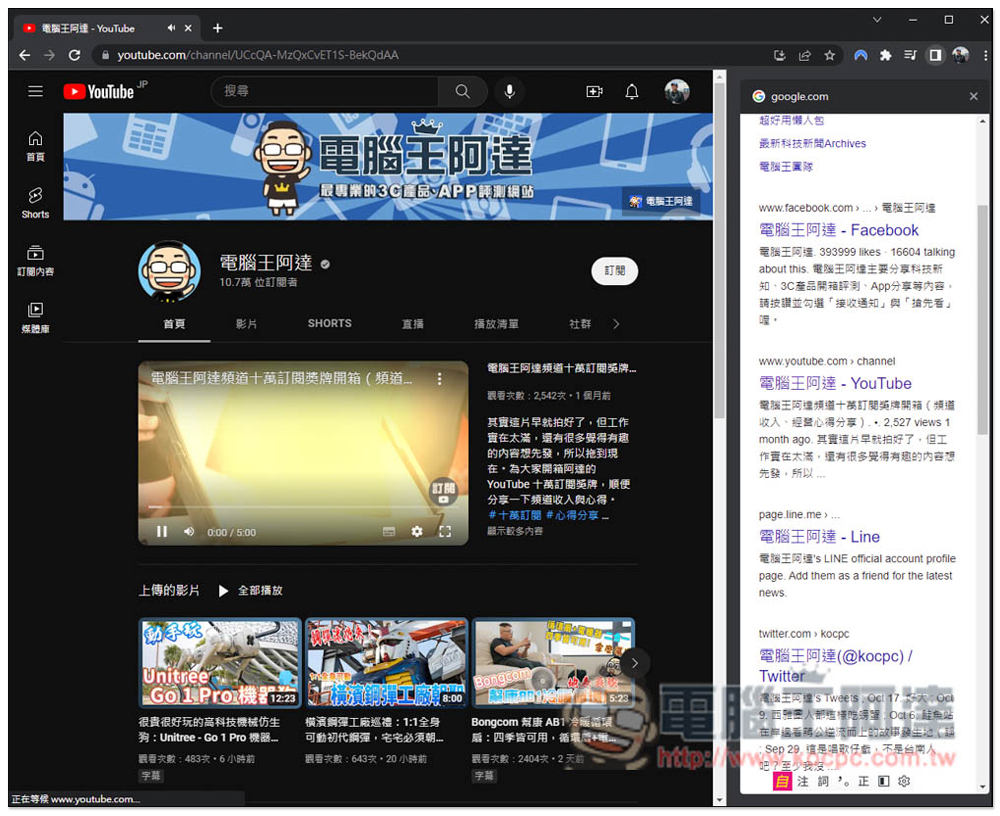This screenshot has width=1000, height=816.
Task: Click the share page icon in address bar
Action: point(804,56)
